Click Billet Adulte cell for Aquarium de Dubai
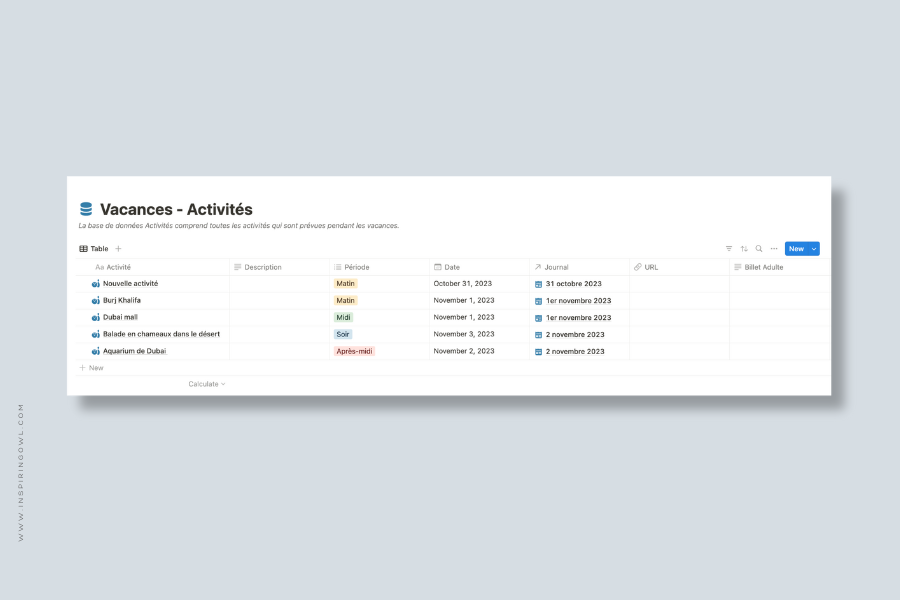Image resolution: width=900 pixels, height=600 pixels. click(x=780, y=351)
